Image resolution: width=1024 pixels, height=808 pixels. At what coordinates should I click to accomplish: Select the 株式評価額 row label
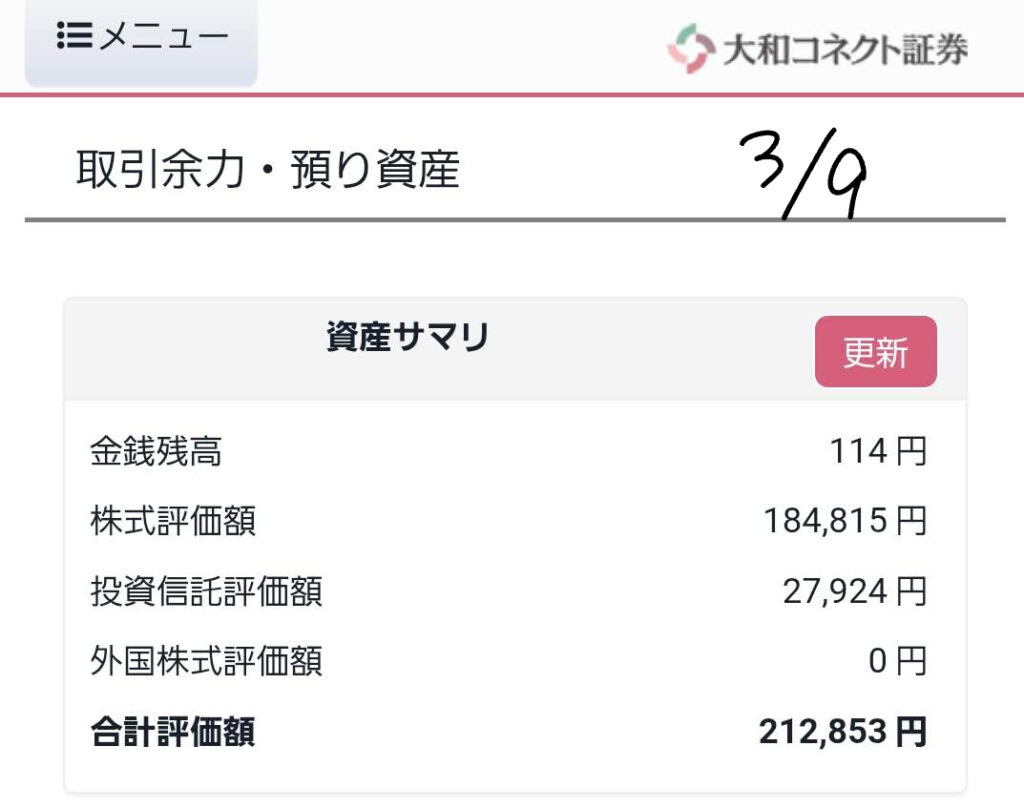tap(173, 522)
